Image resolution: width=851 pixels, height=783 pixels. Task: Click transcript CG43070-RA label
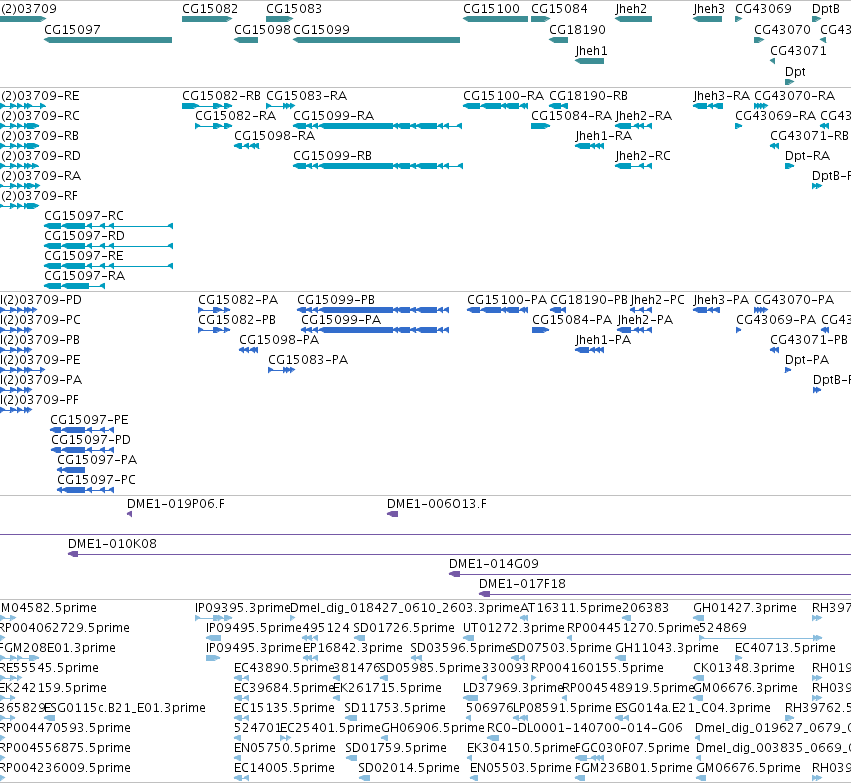click(x=794, y=96)
